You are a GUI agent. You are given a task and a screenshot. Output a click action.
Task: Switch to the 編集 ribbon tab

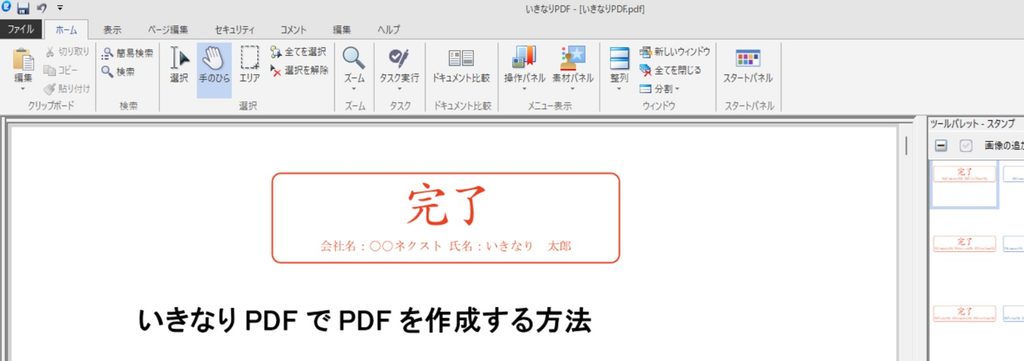point(342,30)
